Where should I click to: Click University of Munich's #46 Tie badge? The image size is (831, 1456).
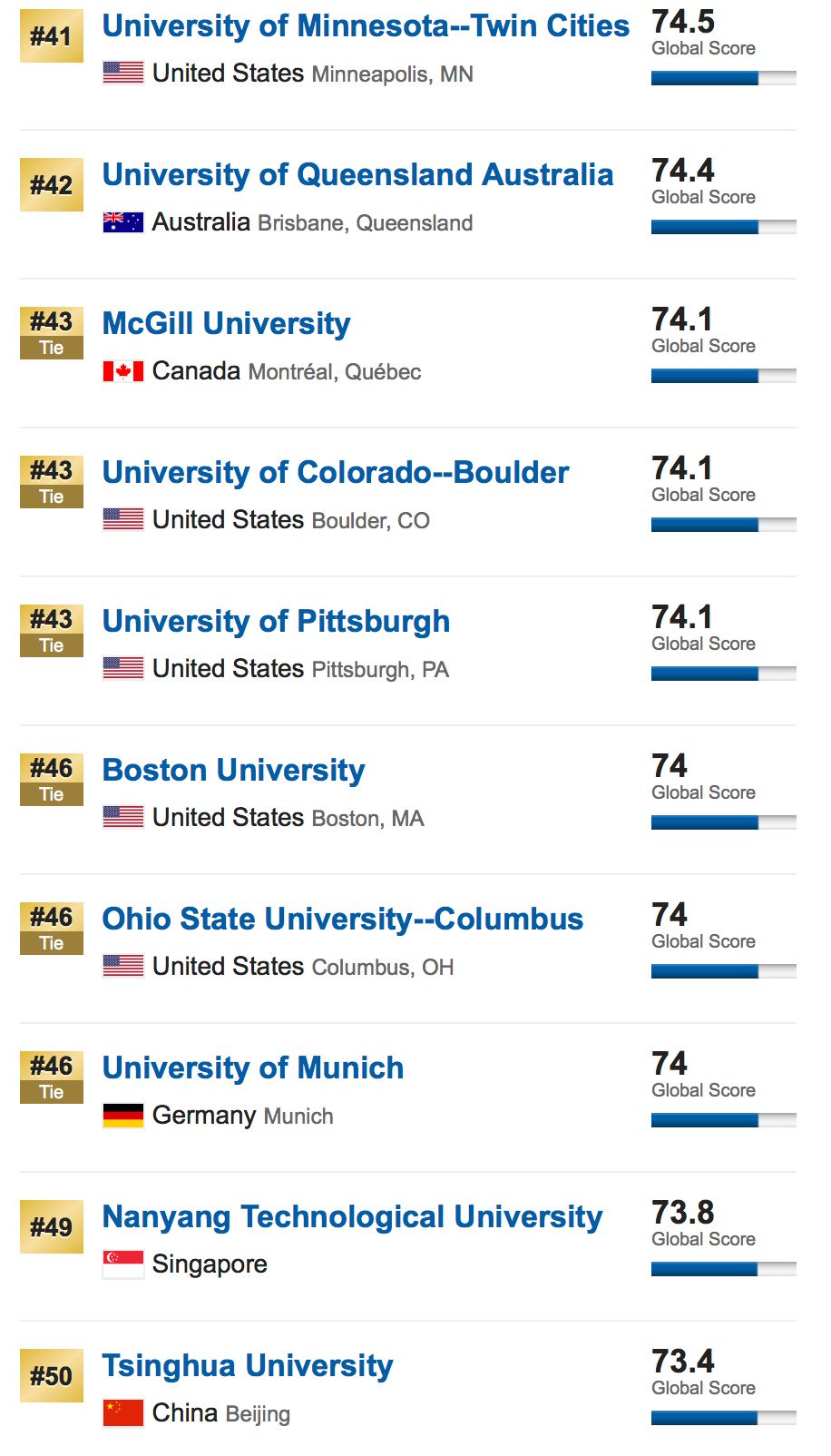tap(52, 1077)
